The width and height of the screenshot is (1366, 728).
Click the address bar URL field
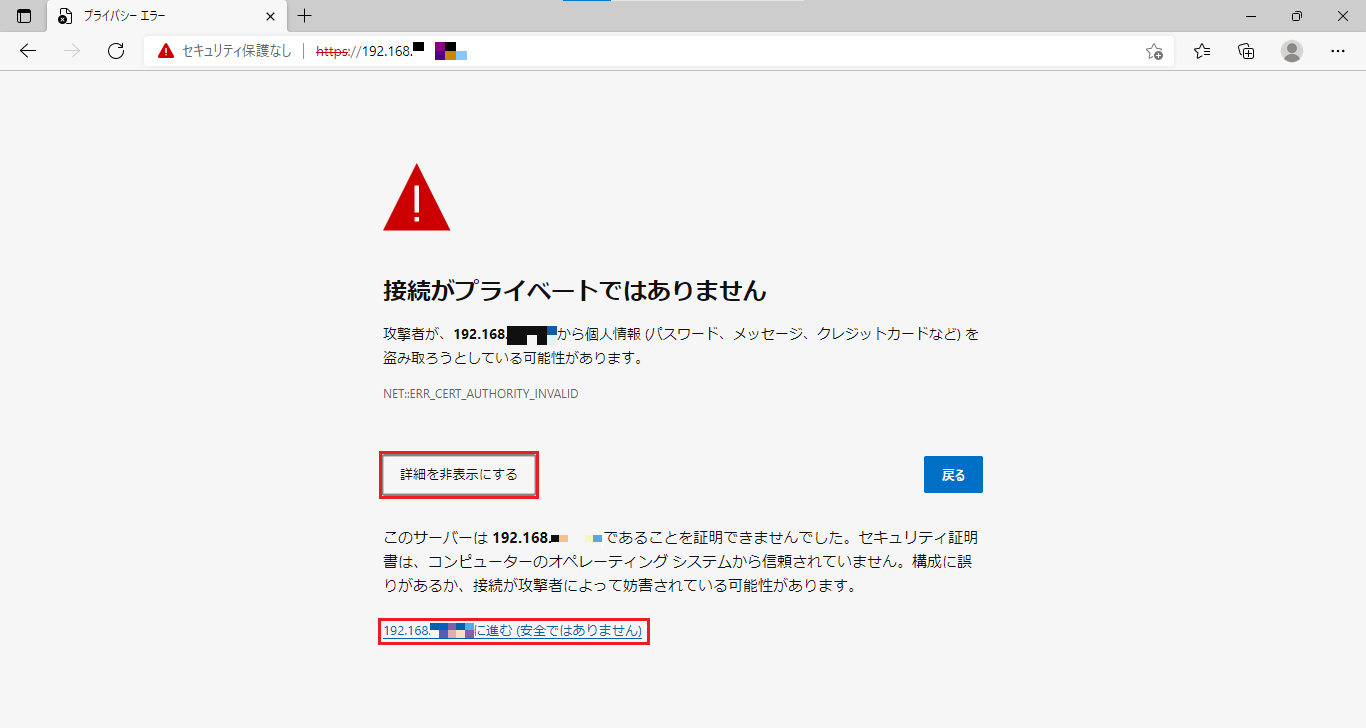[700, 51]
